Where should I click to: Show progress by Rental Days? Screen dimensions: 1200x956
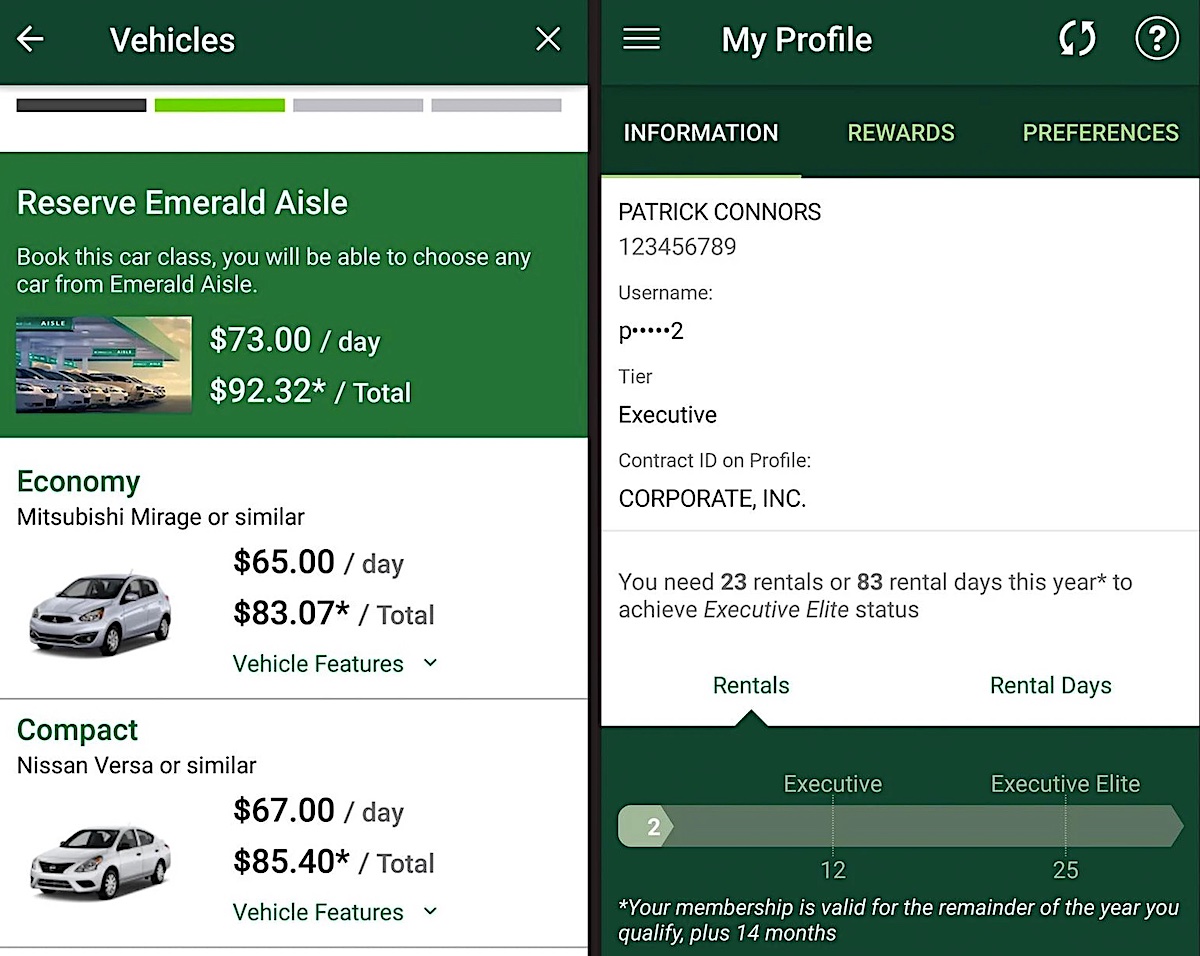pyautogui.click(x=1050, y=686)
